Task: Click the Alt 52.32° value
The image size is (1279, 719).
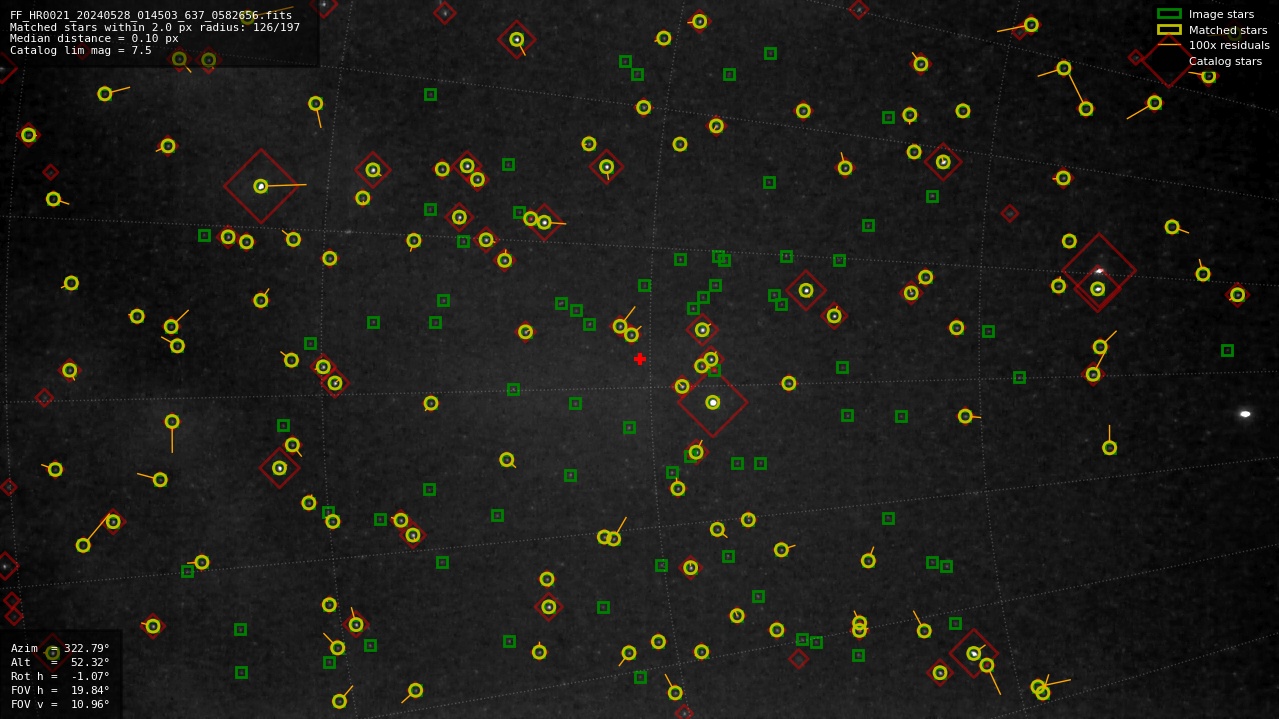Action: point(90,662)
